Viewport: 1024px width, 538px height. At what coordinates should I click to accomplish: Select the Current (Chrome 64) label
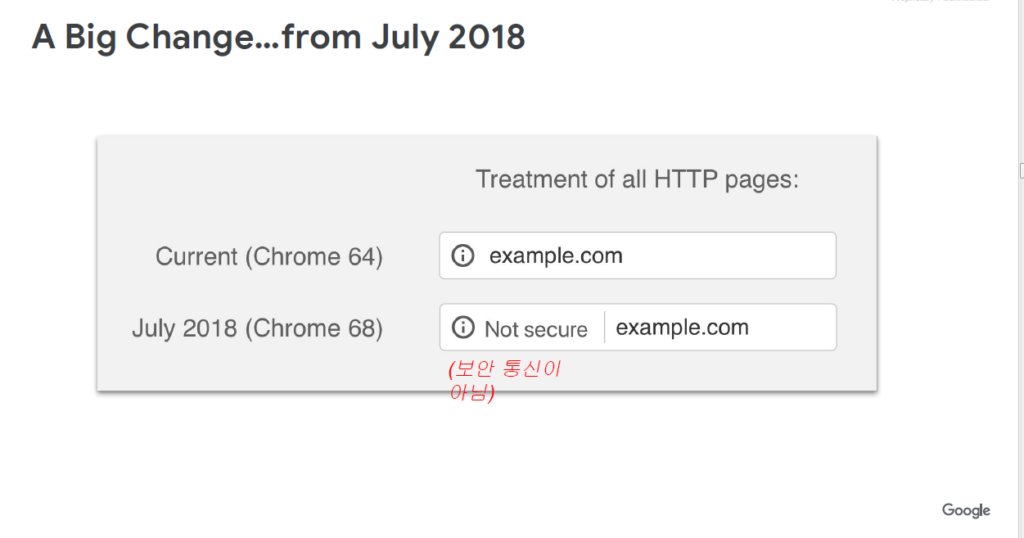pos(269,257)
